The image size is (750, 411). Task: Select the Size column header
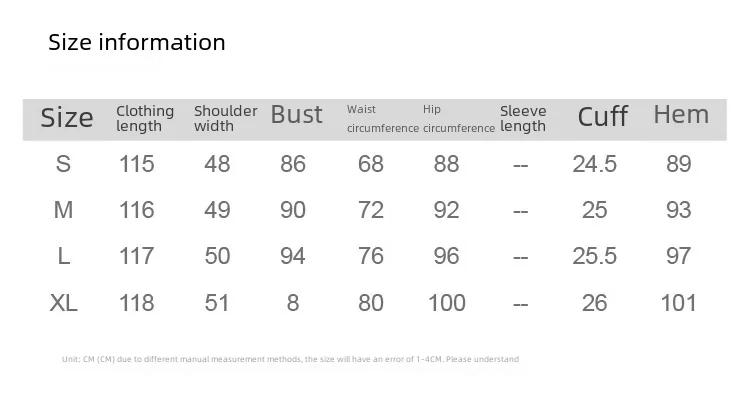click(x=66, y=118)
